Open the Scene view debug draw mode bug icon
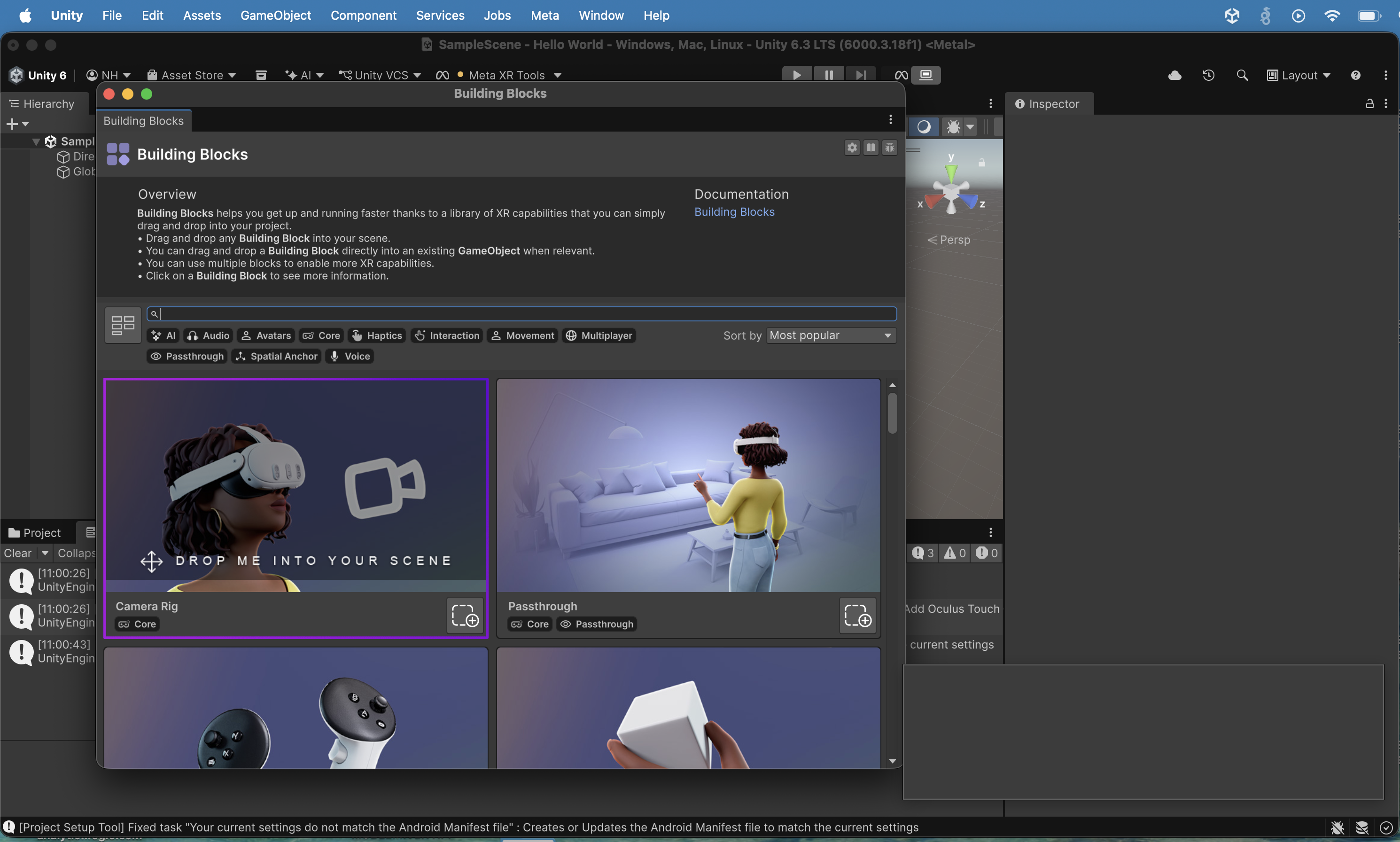Screen dimensions: 1400x842 pyautogui.click(x=954, y=126)
